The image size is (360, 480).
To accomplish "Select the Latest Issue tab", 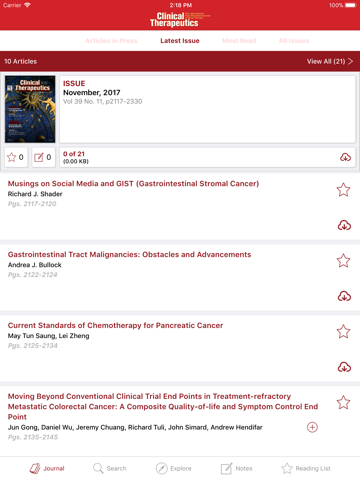I will 180,41.
